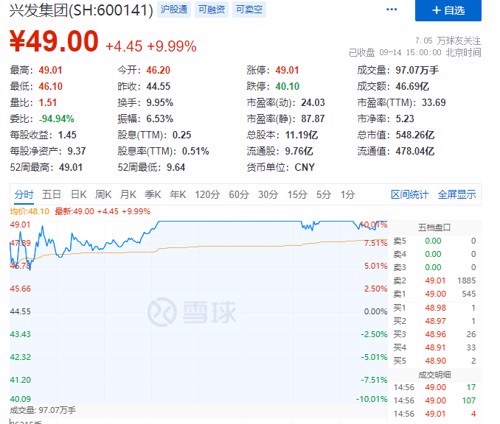Click the stock title 兴发集团(SH:600141)
This screenshot has height=424, width=500.
tap(81, 10)
